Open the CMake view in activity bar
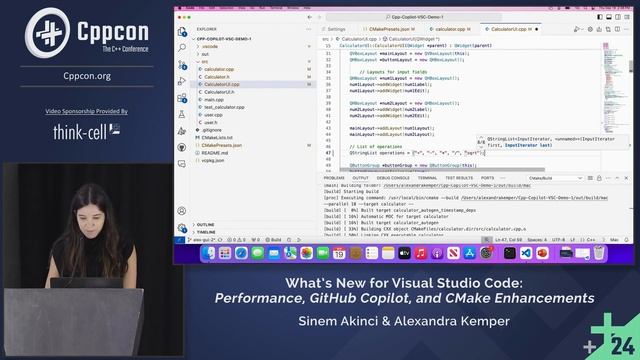The image size is (640, 360). tap(182, 131)
